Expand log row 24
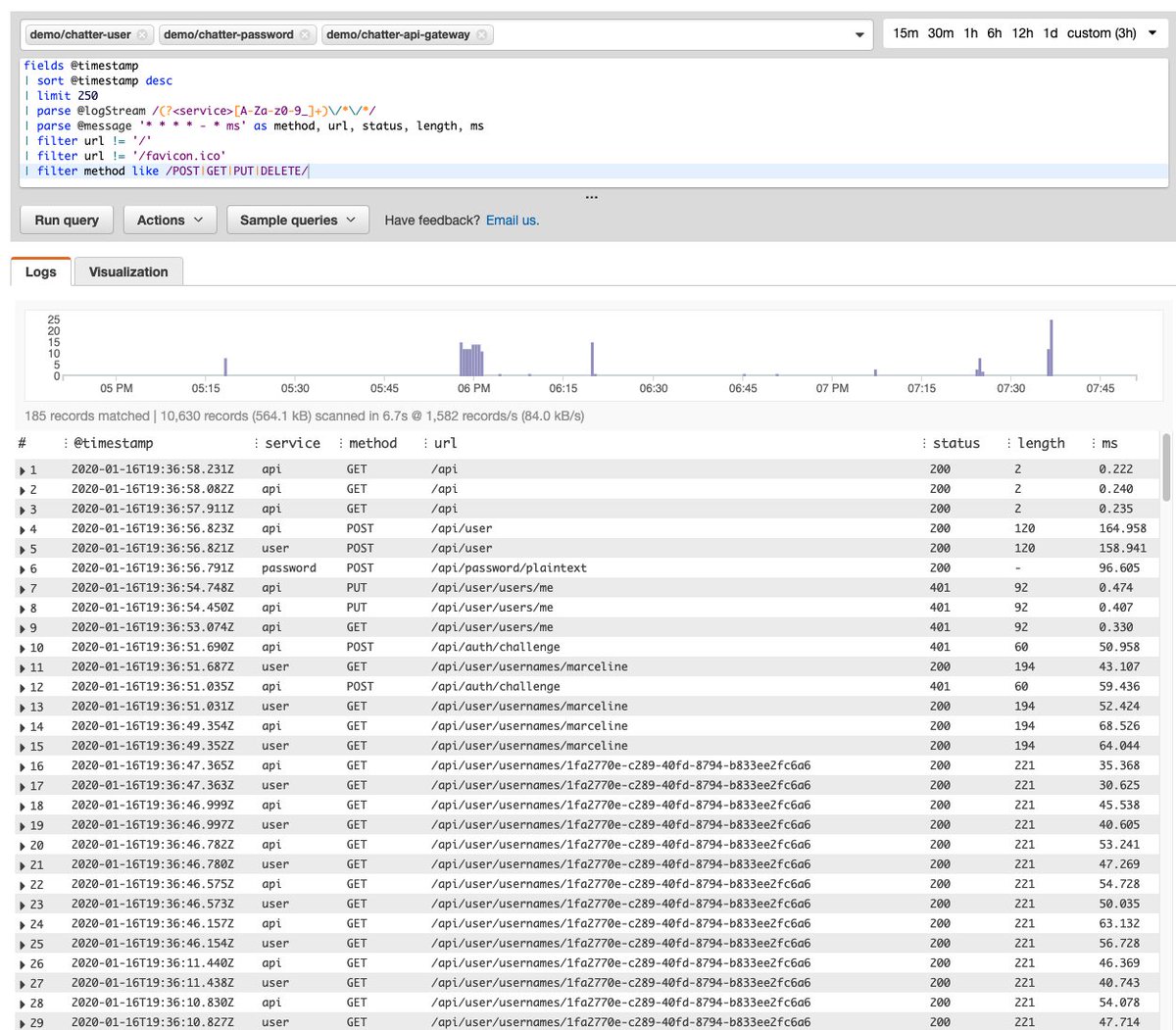 23,924
